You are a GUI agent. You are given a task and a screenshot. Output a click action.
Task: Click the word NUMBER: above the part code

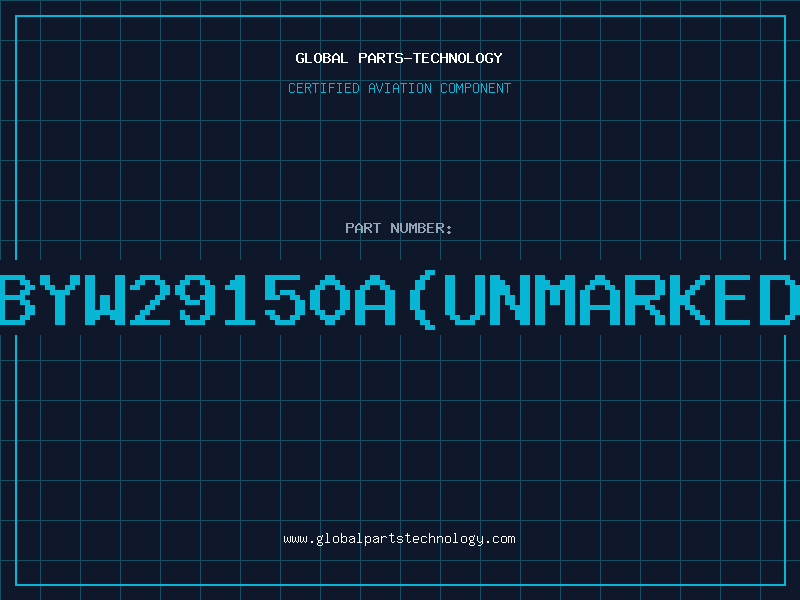421,228
